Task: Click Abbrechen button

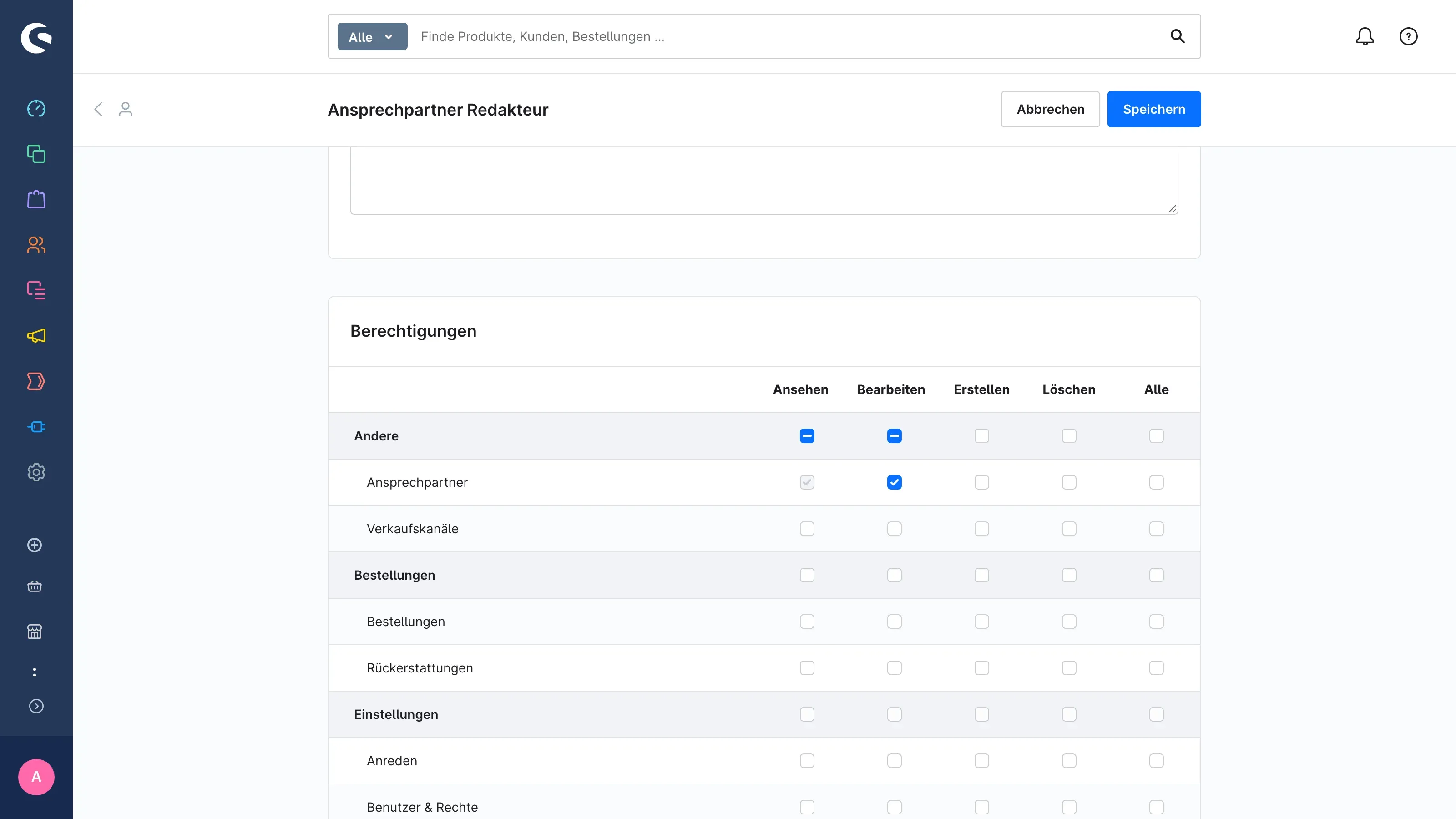Action: point(1050,109)
